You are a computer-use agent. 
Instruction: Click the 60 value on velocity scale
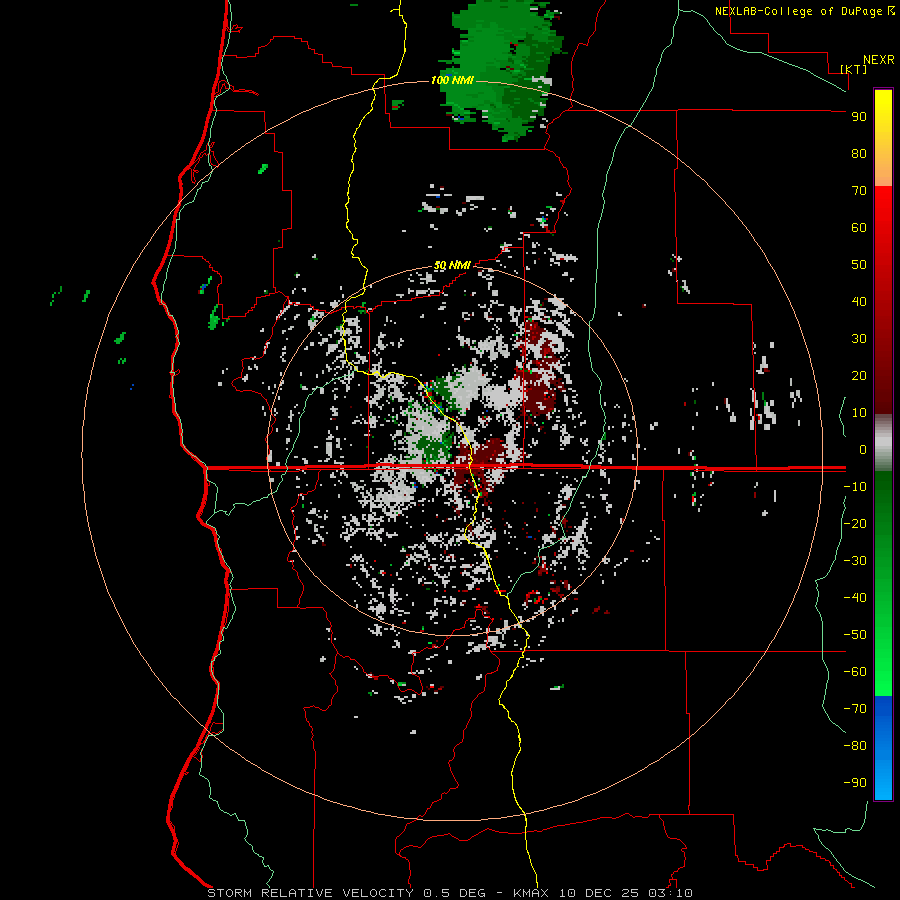(x=859, y=228)
